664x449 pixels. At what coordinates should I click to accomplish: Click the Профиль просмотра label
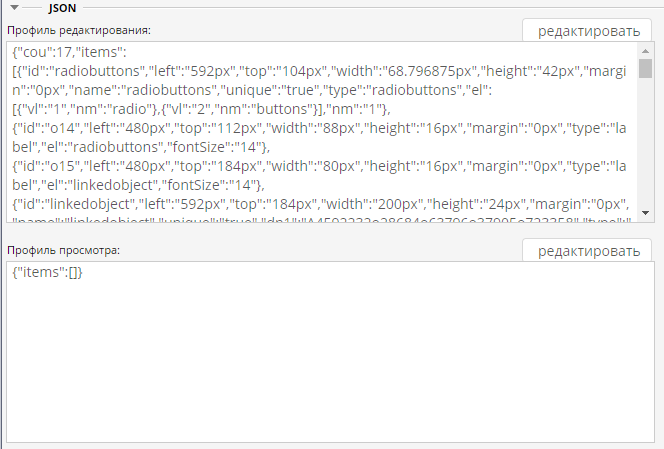64,248
